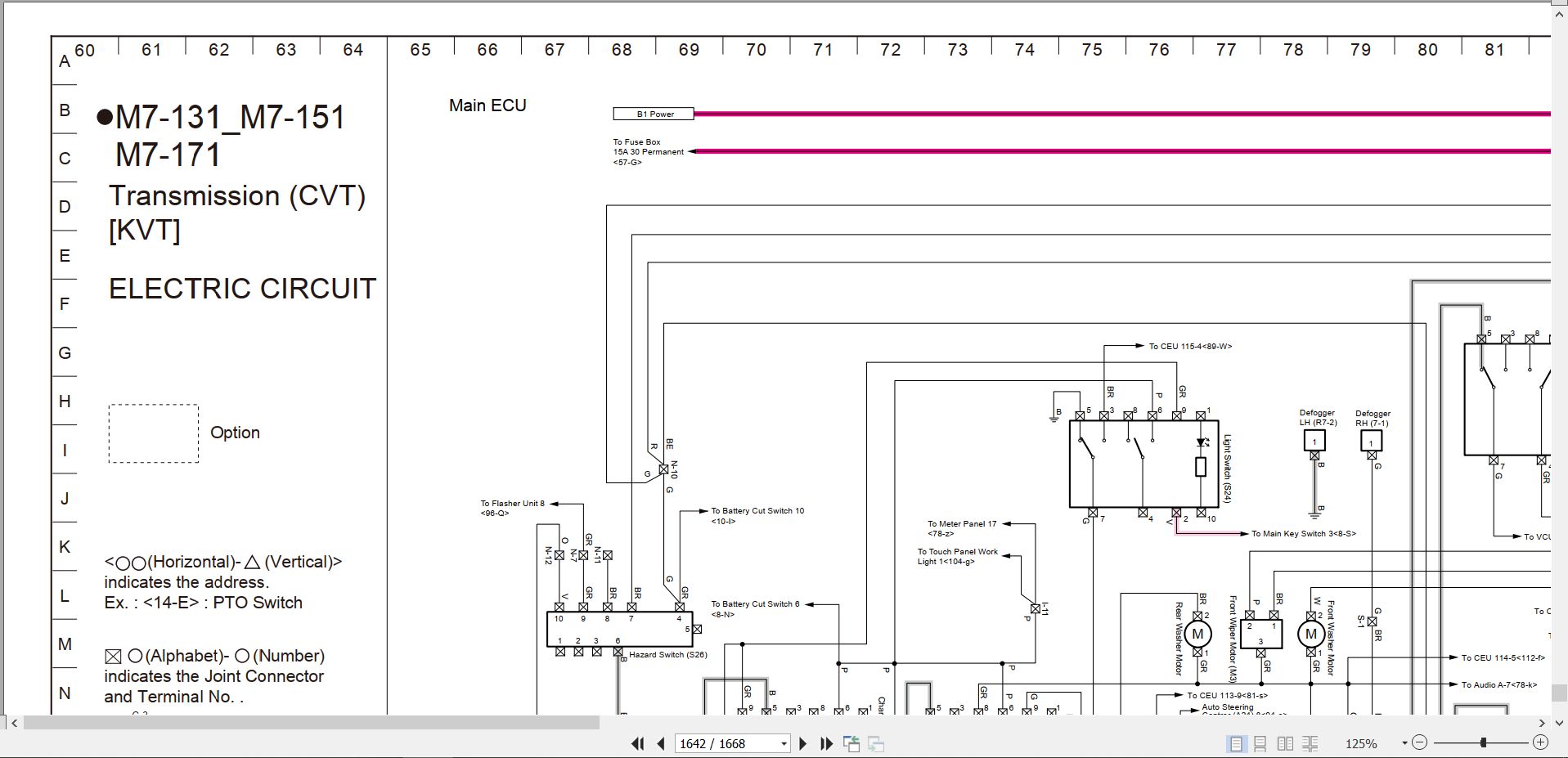Click To Fuse Box 15A 30 Permanent text

pyautogui.click(x=649, y=152)
